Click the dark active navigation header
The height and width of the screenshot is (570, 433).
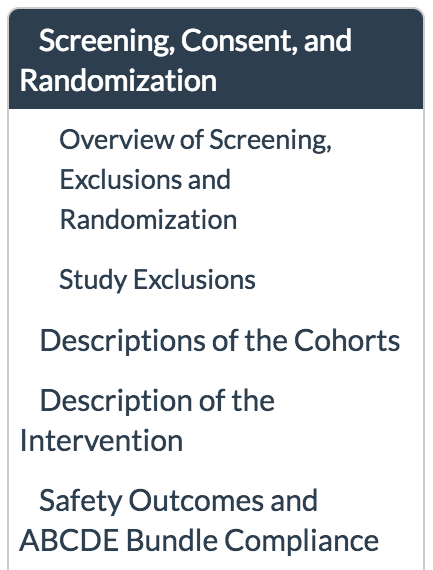(x=216, y=59)
